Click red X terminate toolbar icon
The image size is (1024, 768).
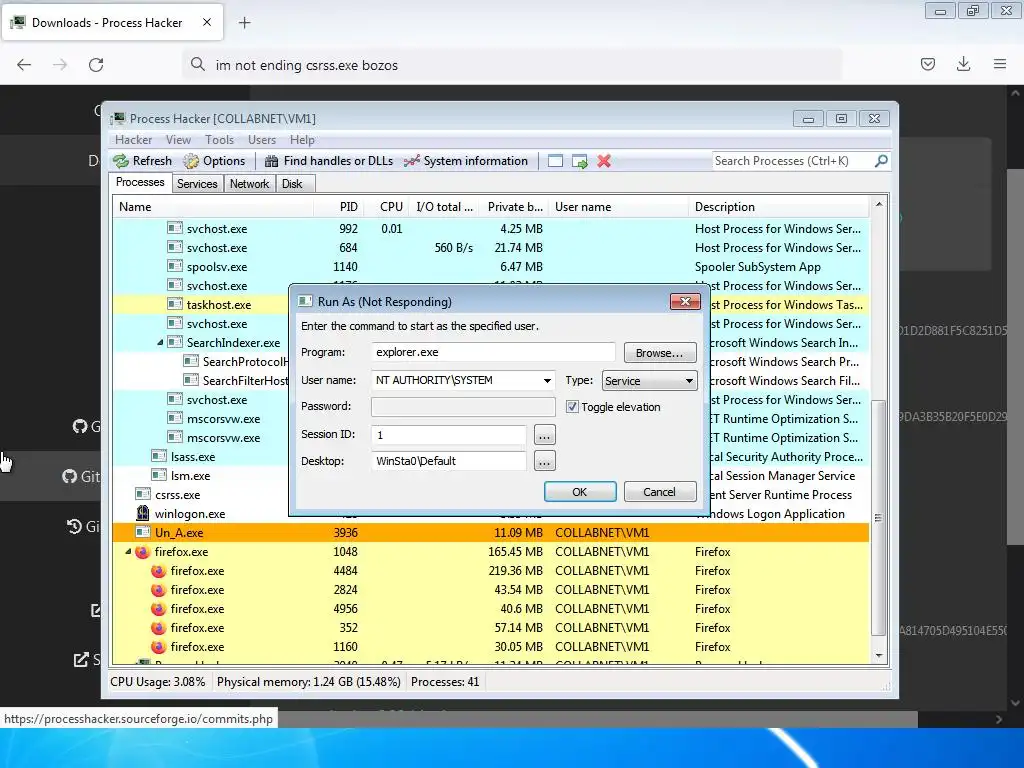click(x=604, y=161)
